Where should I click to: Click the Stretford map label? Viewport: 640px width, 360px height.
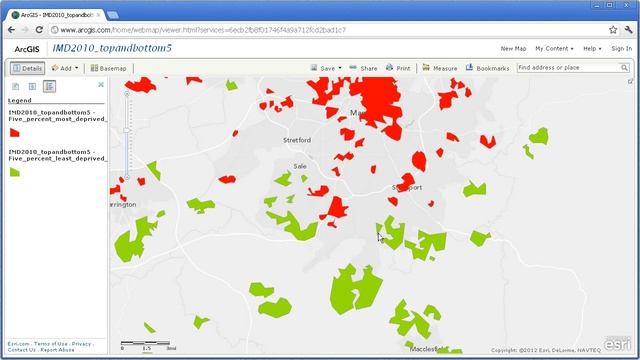click(x=297, y=140)
